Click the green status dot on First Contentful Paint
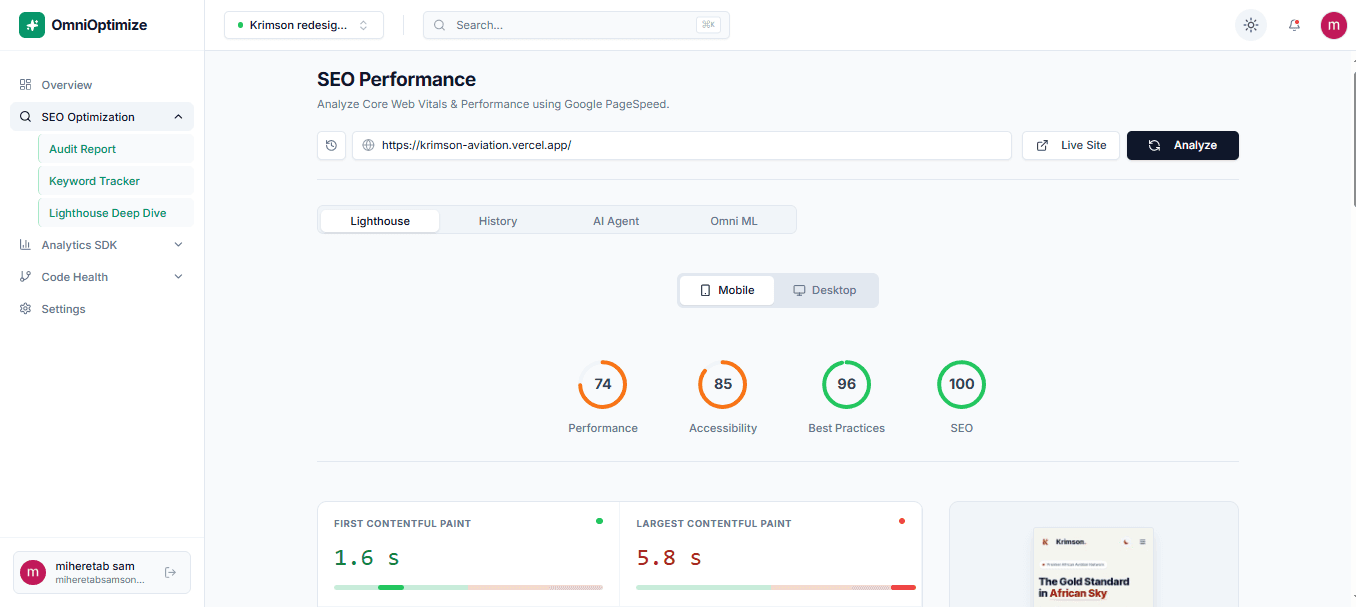 [x=599, y=520]
